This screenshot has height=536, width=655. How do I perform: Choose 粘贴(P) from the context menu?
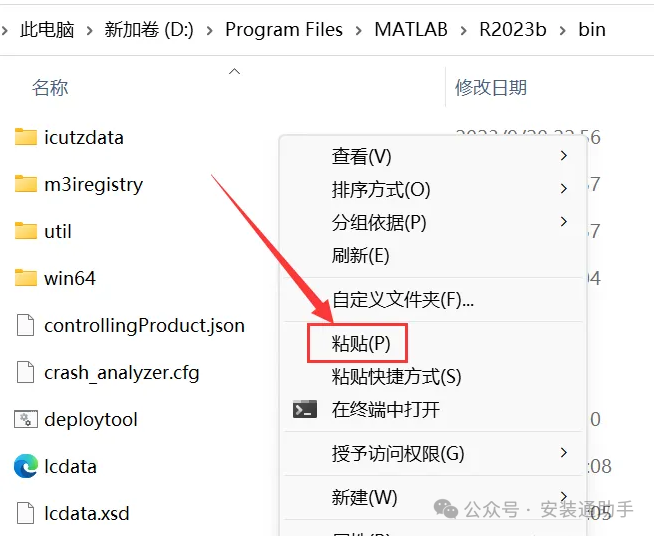click(x=361, y=343)
